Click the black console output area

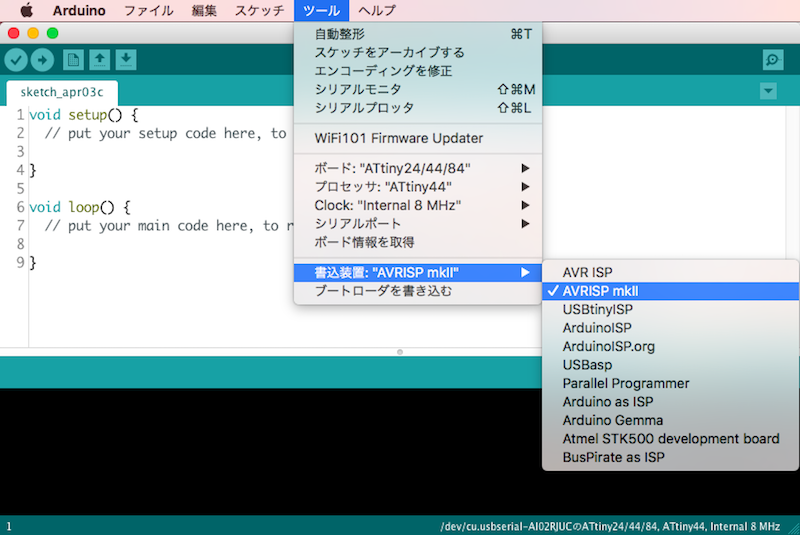270,451
